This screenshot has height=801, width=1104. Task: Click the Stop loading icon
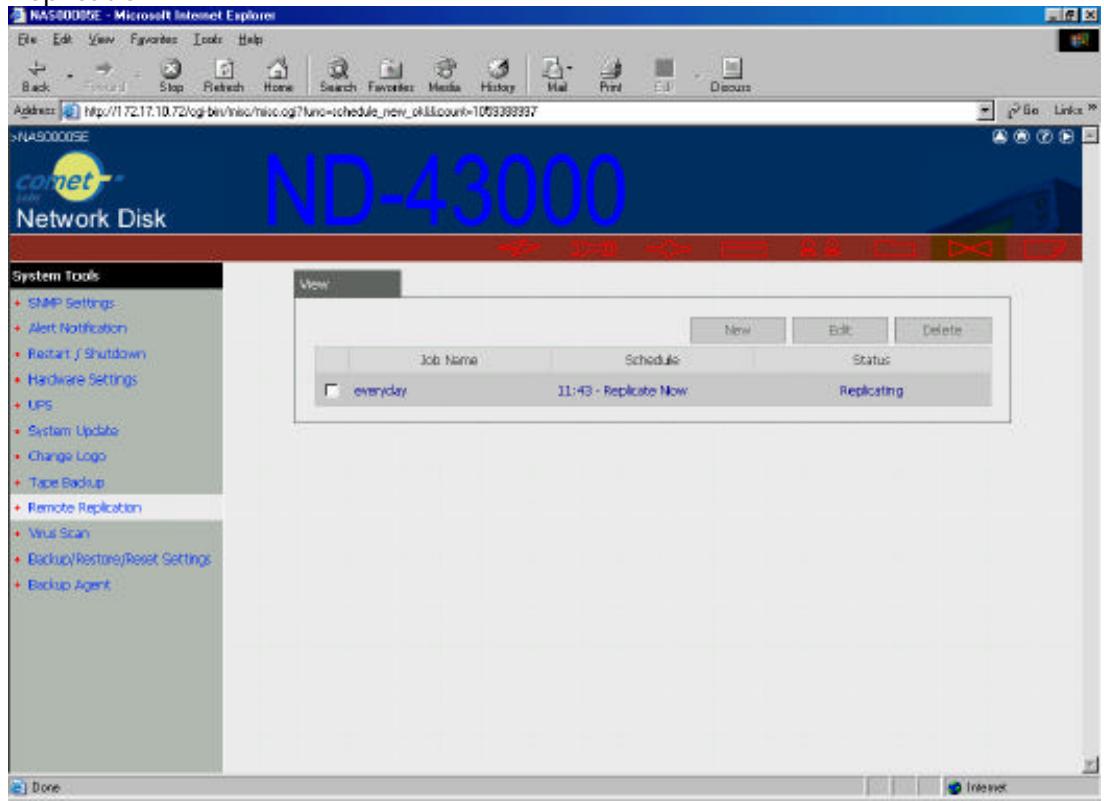coord(171,76)
